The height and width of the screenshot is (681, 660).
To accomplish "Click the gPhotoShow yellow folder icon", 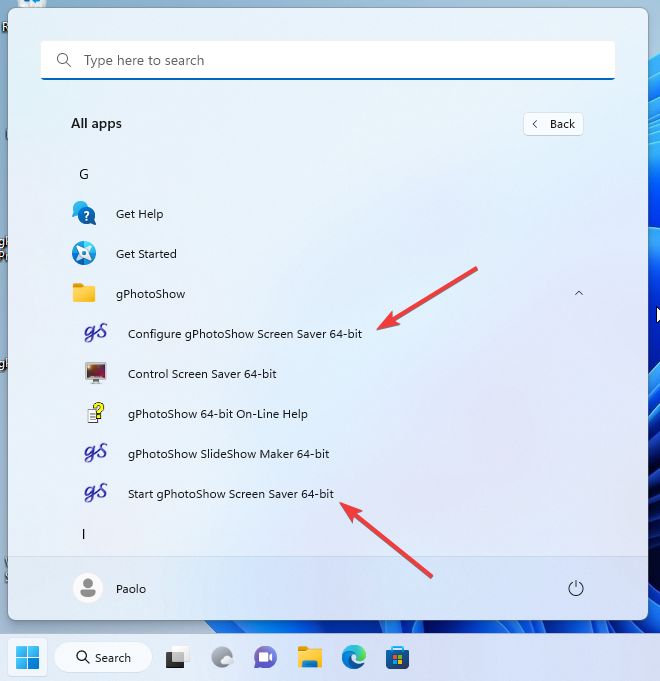I will pyautogui.click(x=84, y=293).
